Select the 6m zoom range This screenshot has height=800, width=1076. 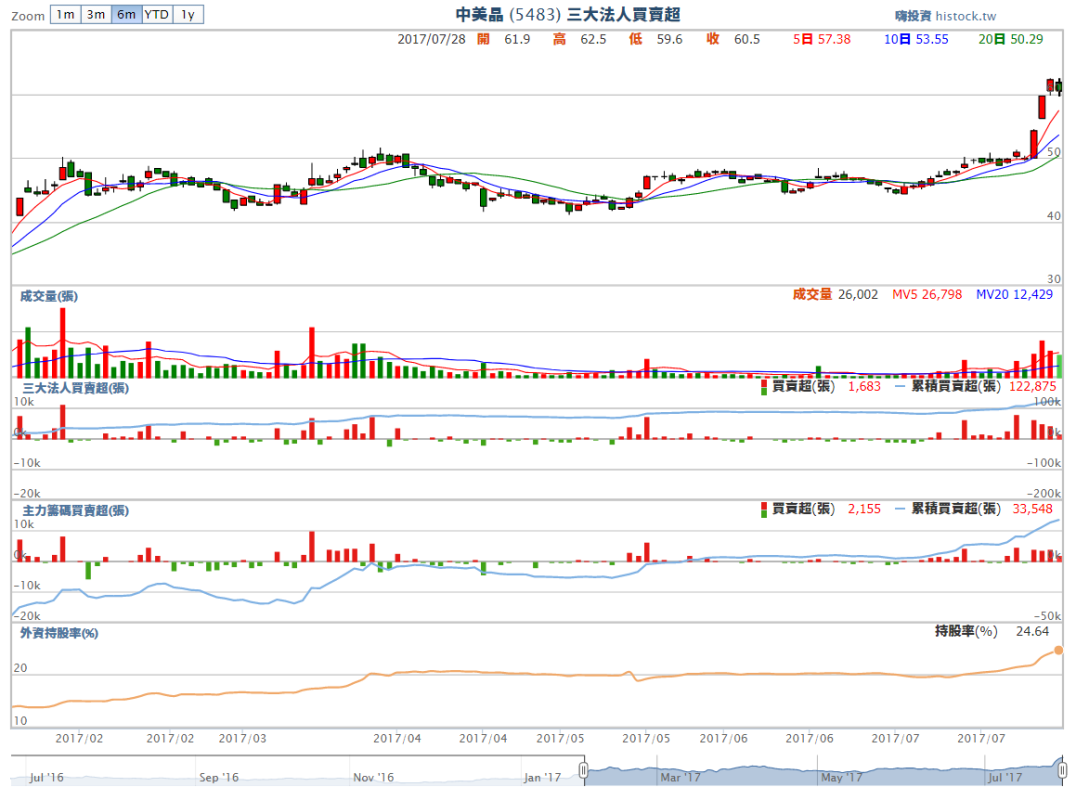125,14
